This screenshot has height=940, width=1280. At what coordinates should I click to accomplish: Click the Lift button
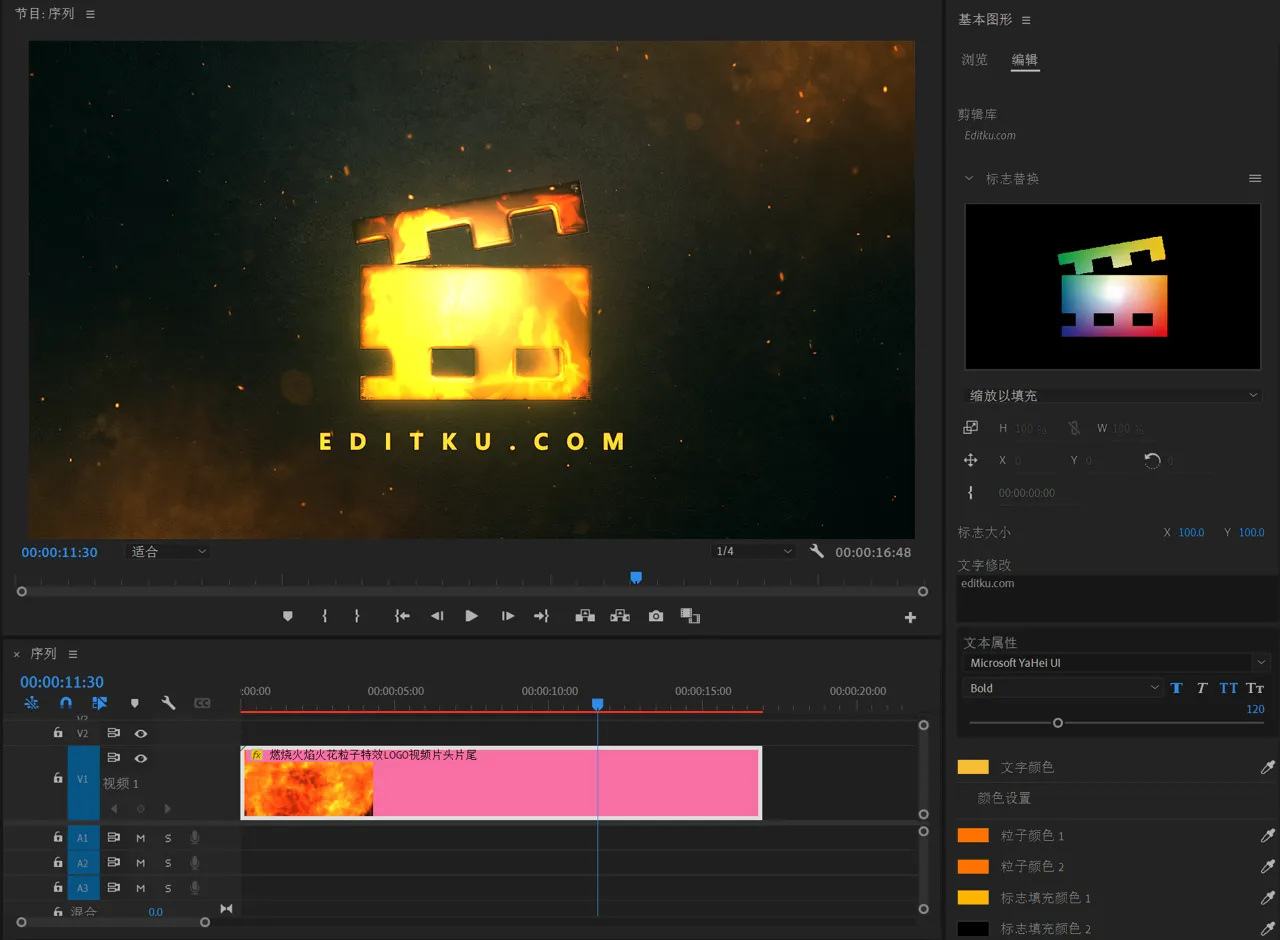point(585,617)
